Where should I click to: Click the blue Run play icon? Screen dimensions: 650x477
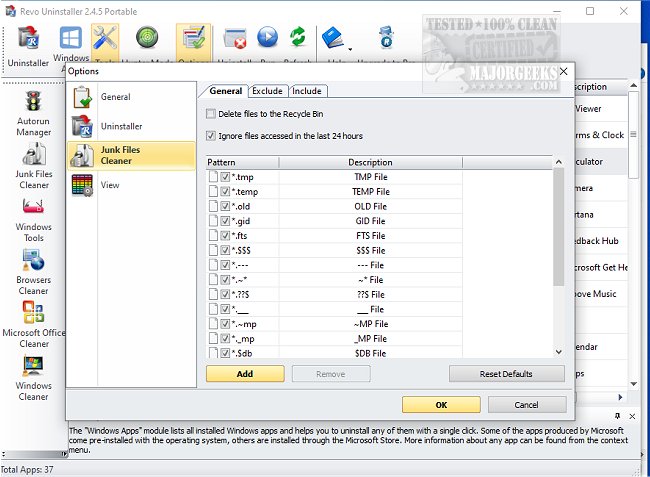pyautogui.click(x=267, y=38)
